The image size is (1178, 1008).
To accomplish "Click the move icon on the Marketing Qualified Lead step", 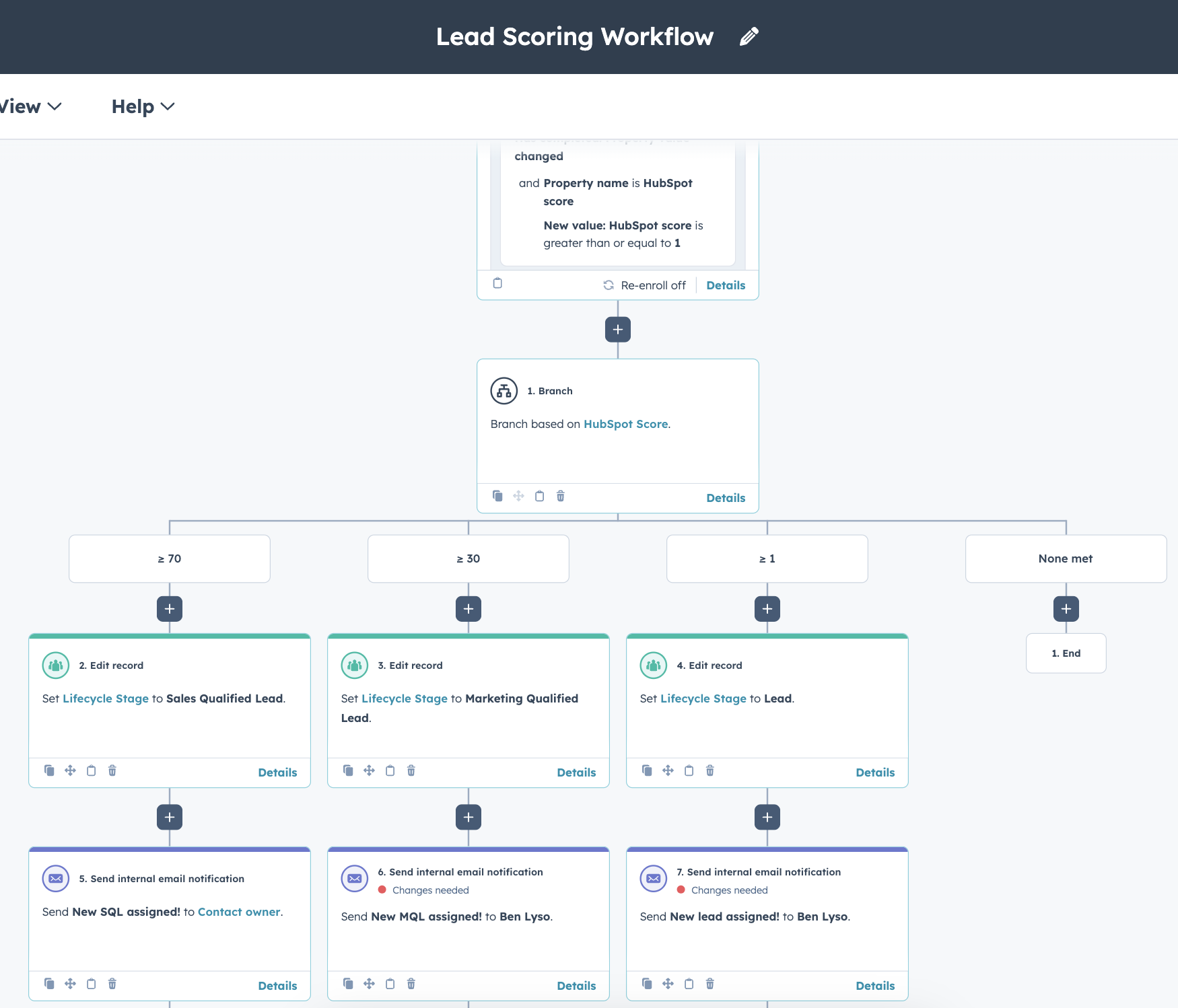I will point(369,770).
